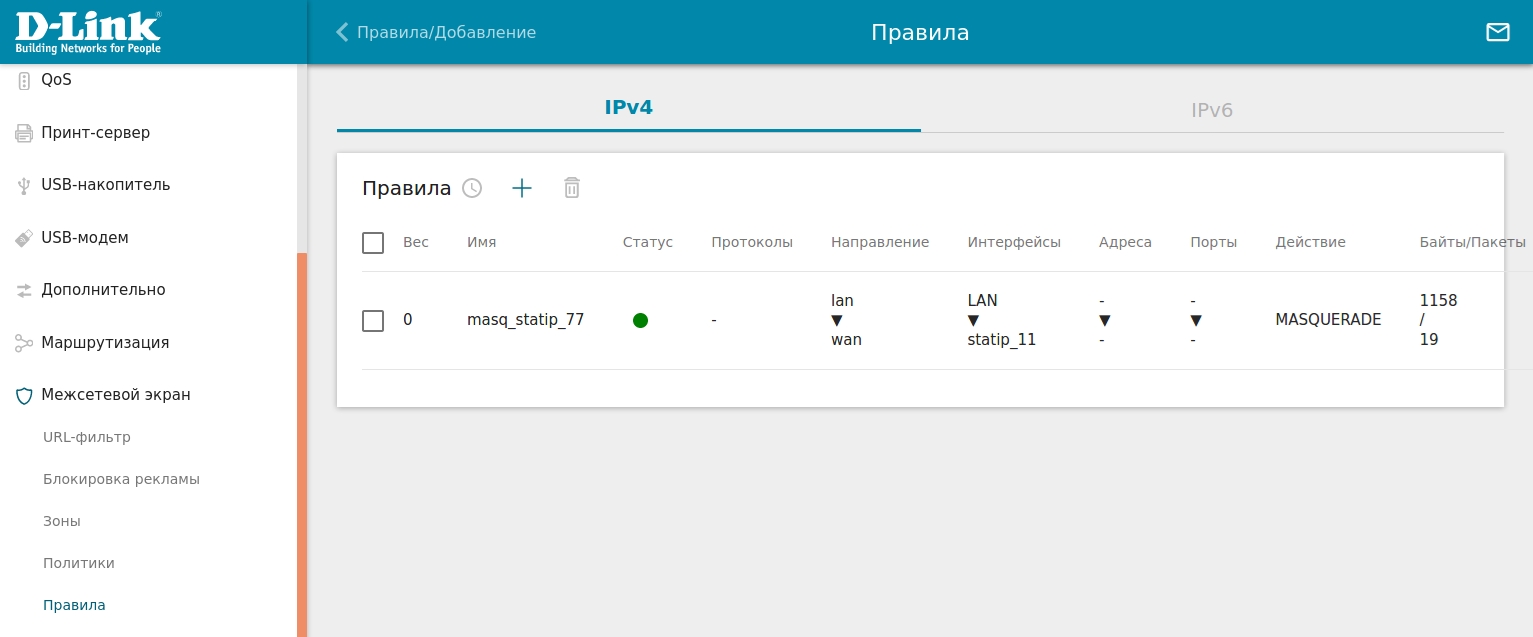Go back via Правила/Добавление breadcrumb
Screen dimensions: 1533x637
[x=436, y=32]
